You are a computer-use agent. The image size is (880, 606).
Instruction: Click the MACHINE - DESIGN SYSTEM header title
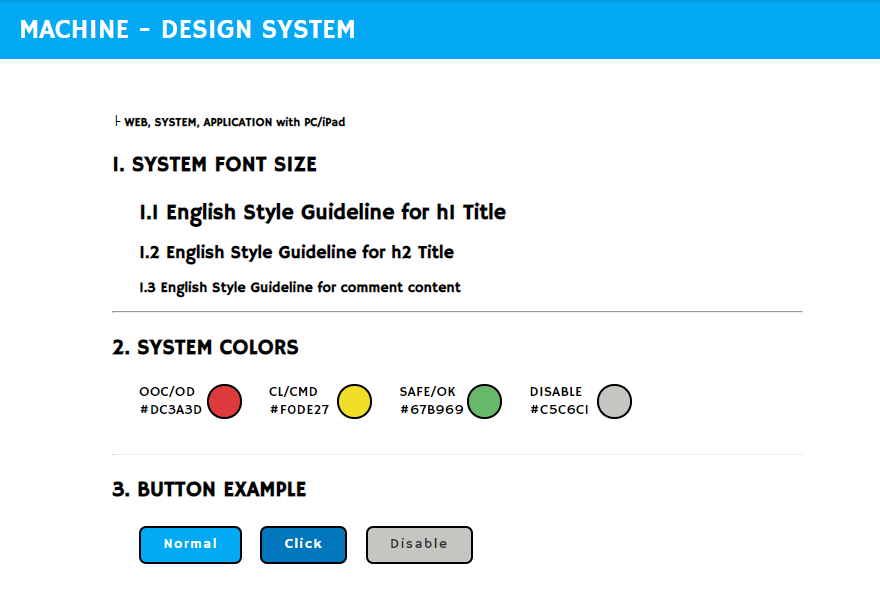187,29
